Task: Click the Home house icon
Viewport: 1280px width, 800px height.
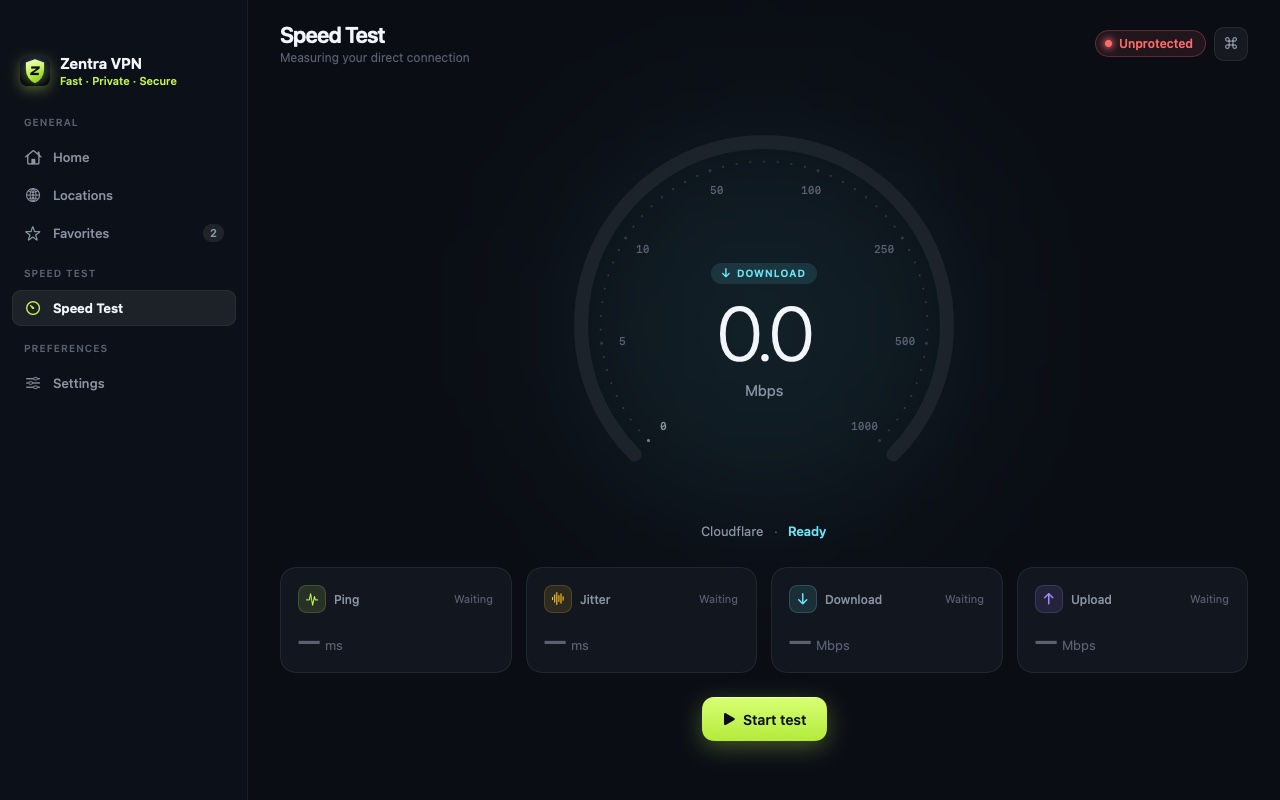Action: click(33, 157)
